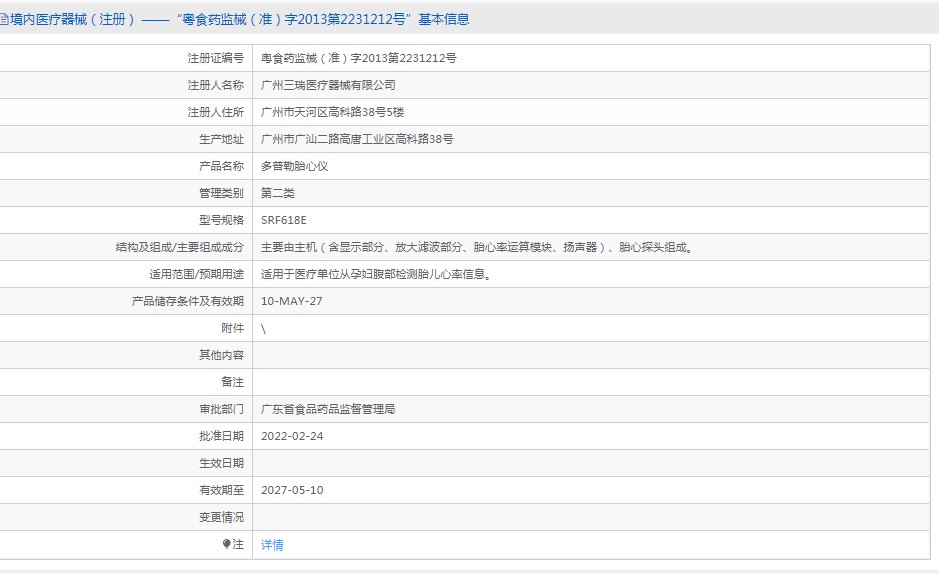Click the address 广州市天河区高科路38号5楼

(x=332, y=112)
